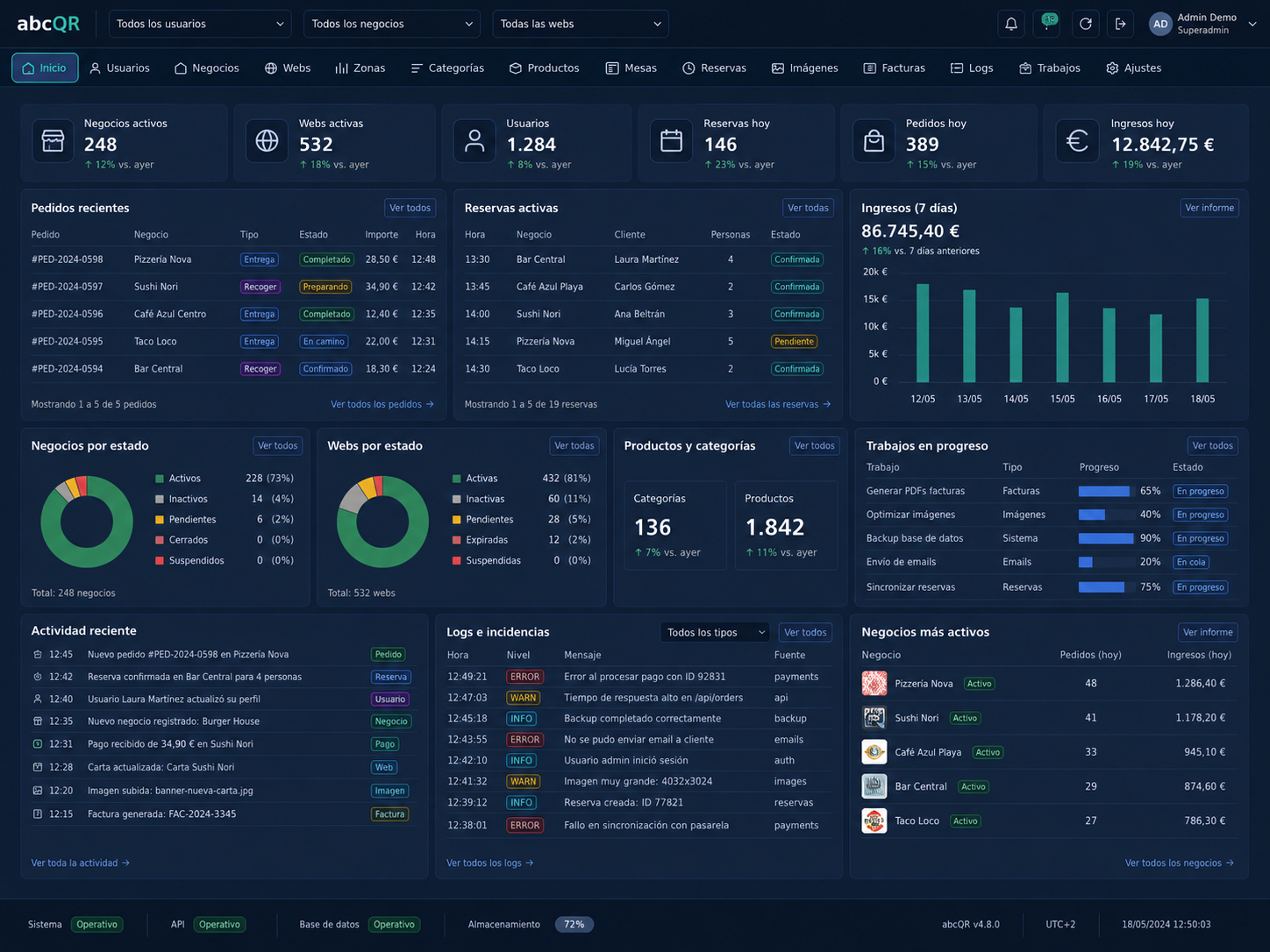The height and width of the screenshot is (952, 1270).
Task: Click the globe icon in Webs activas card
Action: tap(267, 141)
